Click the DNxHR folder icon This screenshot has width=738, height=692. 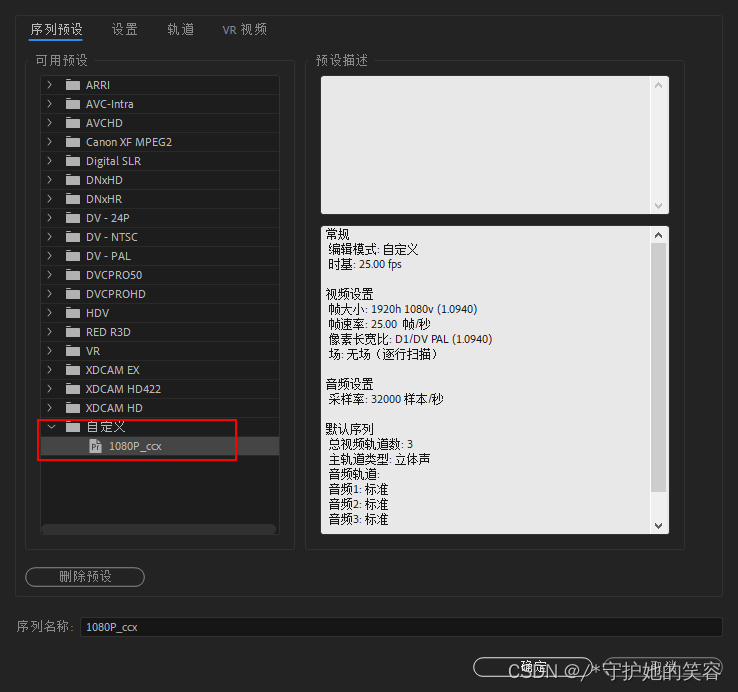[72, 199]
